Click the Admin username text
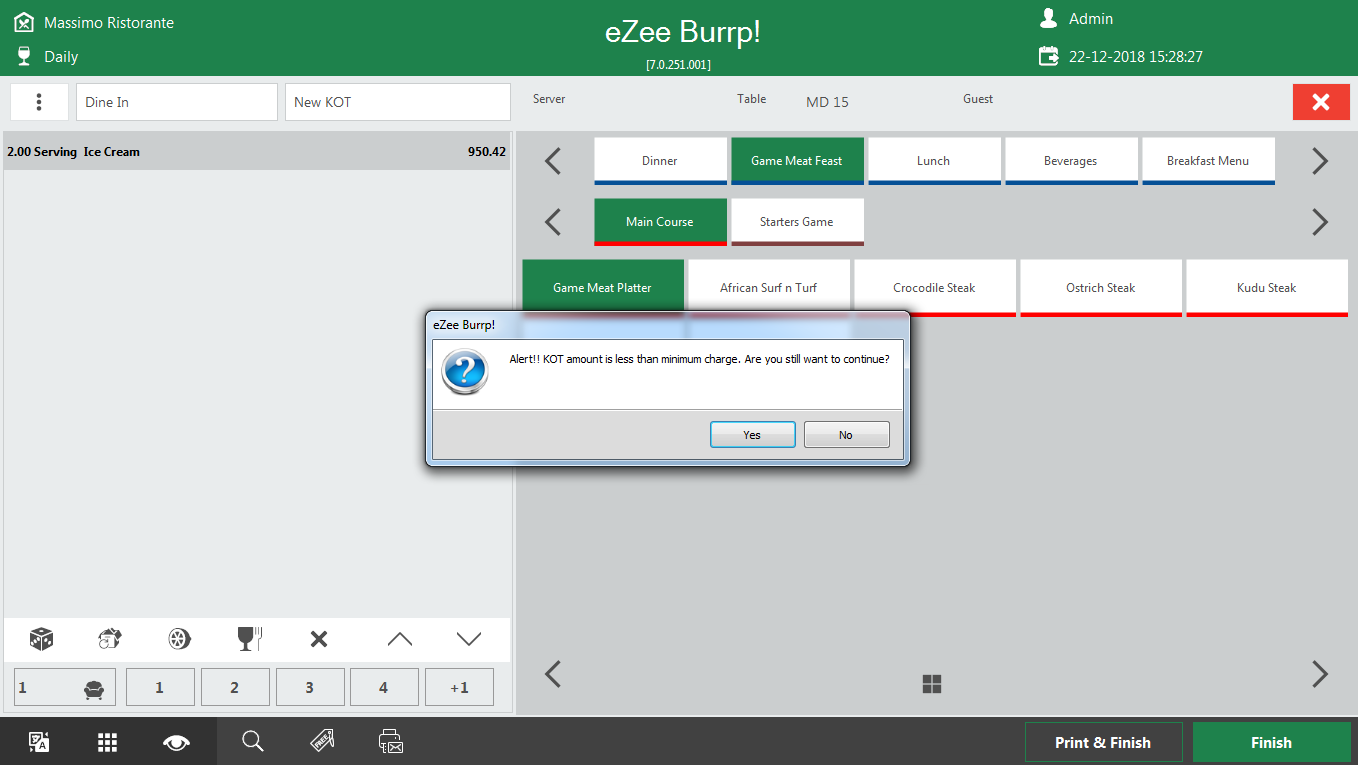1358x765 pixels. (1091, 19)
